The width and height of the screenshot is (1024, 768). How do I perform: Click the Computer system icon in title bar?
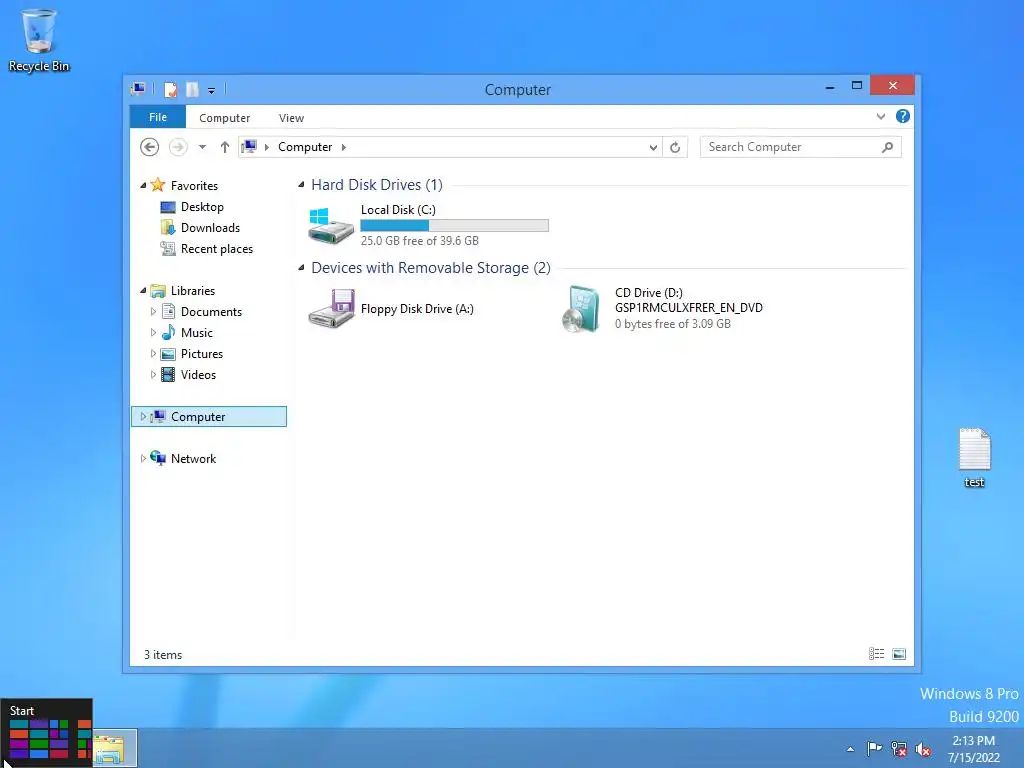click(x=138, y=89)
